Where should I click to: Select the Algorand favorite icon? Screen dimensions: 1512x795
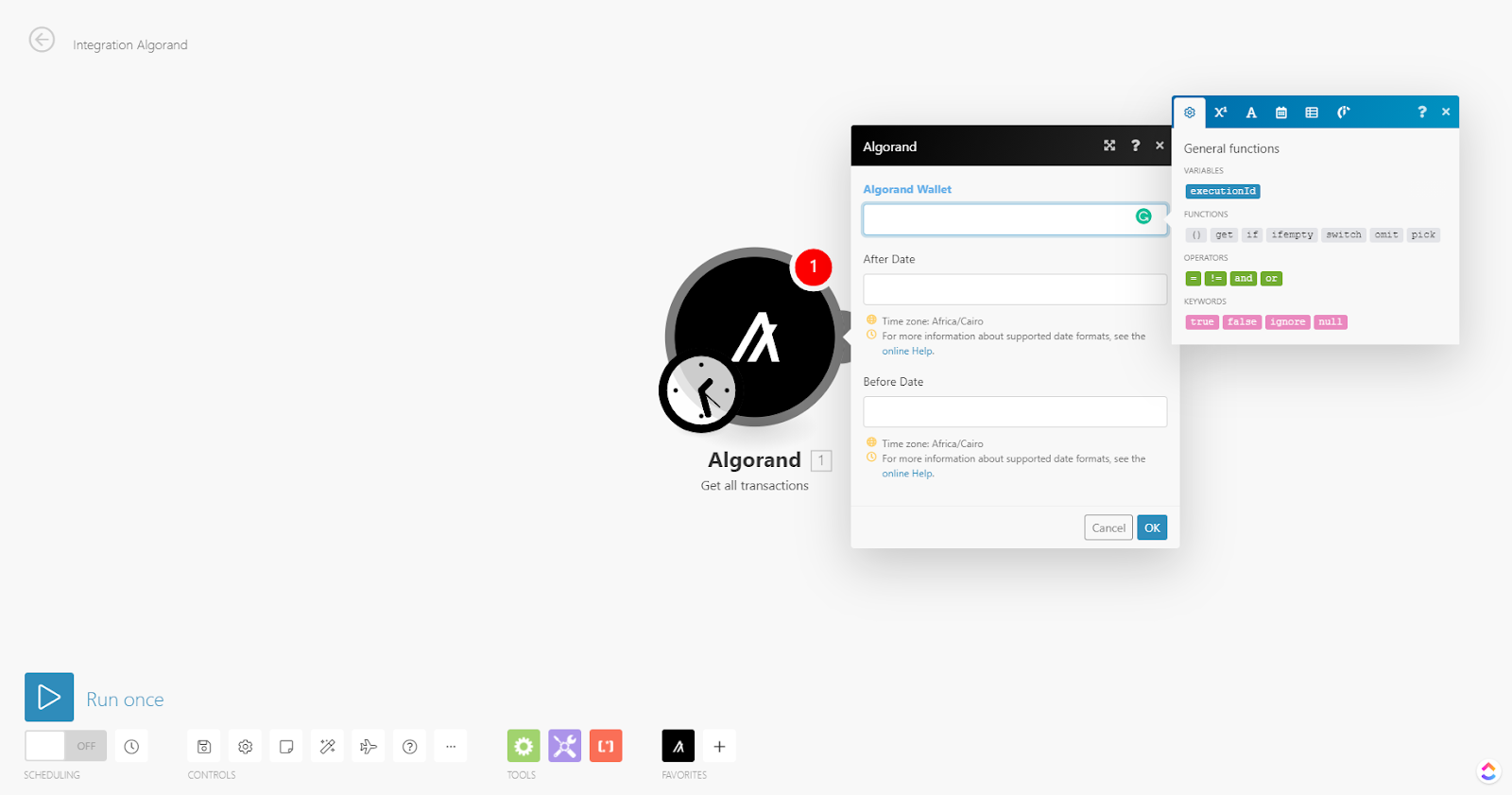(x=679, y=746)
